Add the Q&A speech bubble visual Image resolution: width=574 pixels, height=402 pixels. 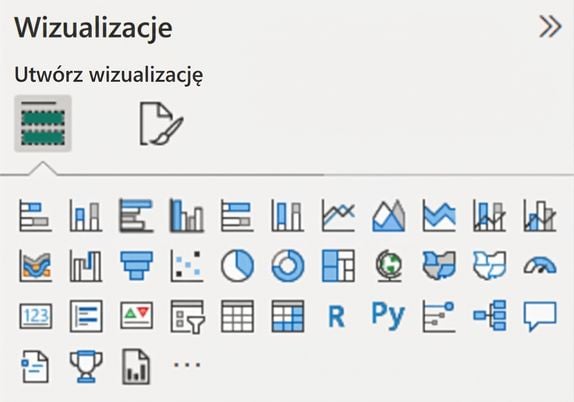click(540, 316)
